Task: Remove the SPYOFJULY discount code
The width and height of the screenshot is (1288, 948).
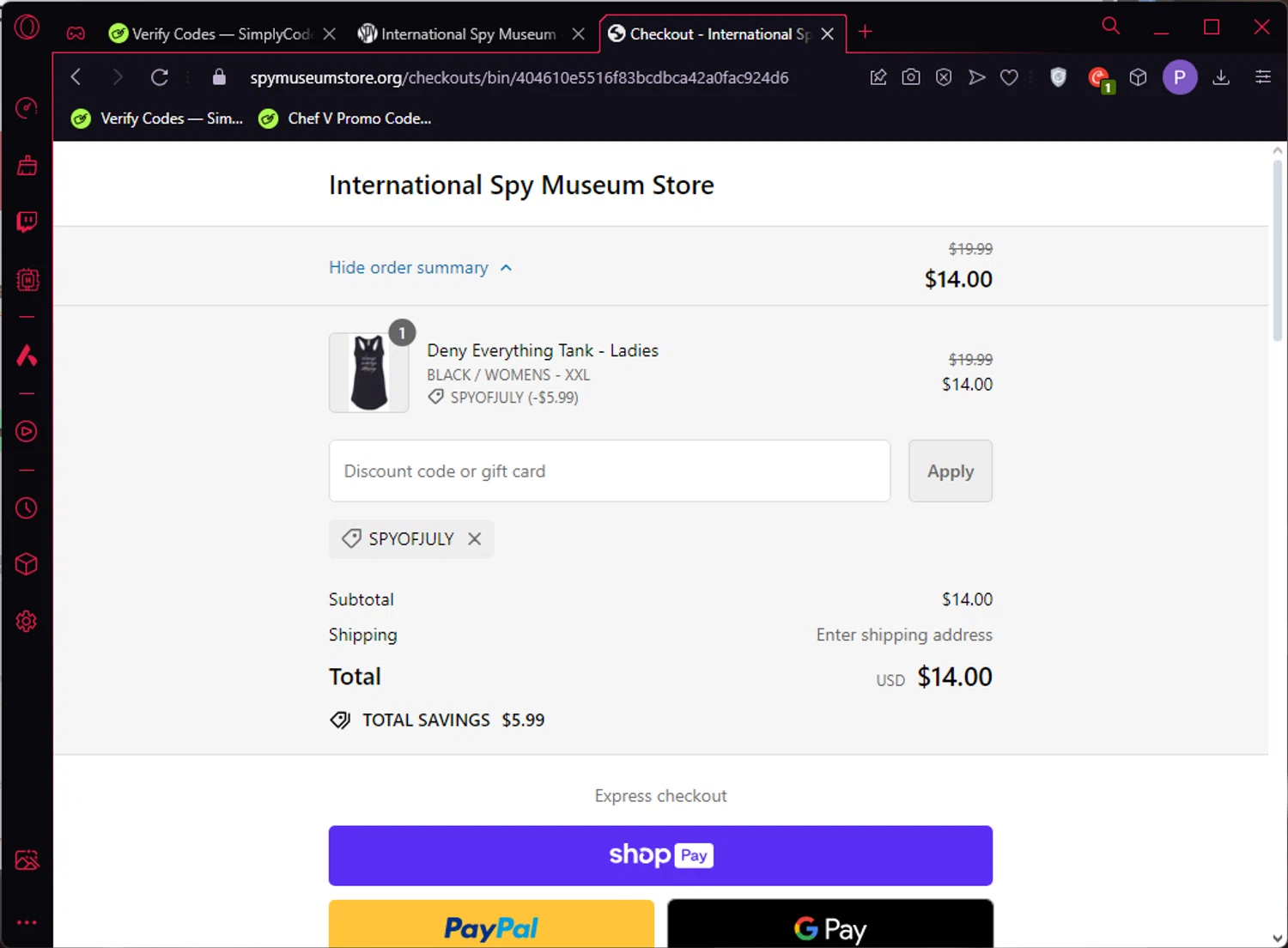Action: (475, 538)
